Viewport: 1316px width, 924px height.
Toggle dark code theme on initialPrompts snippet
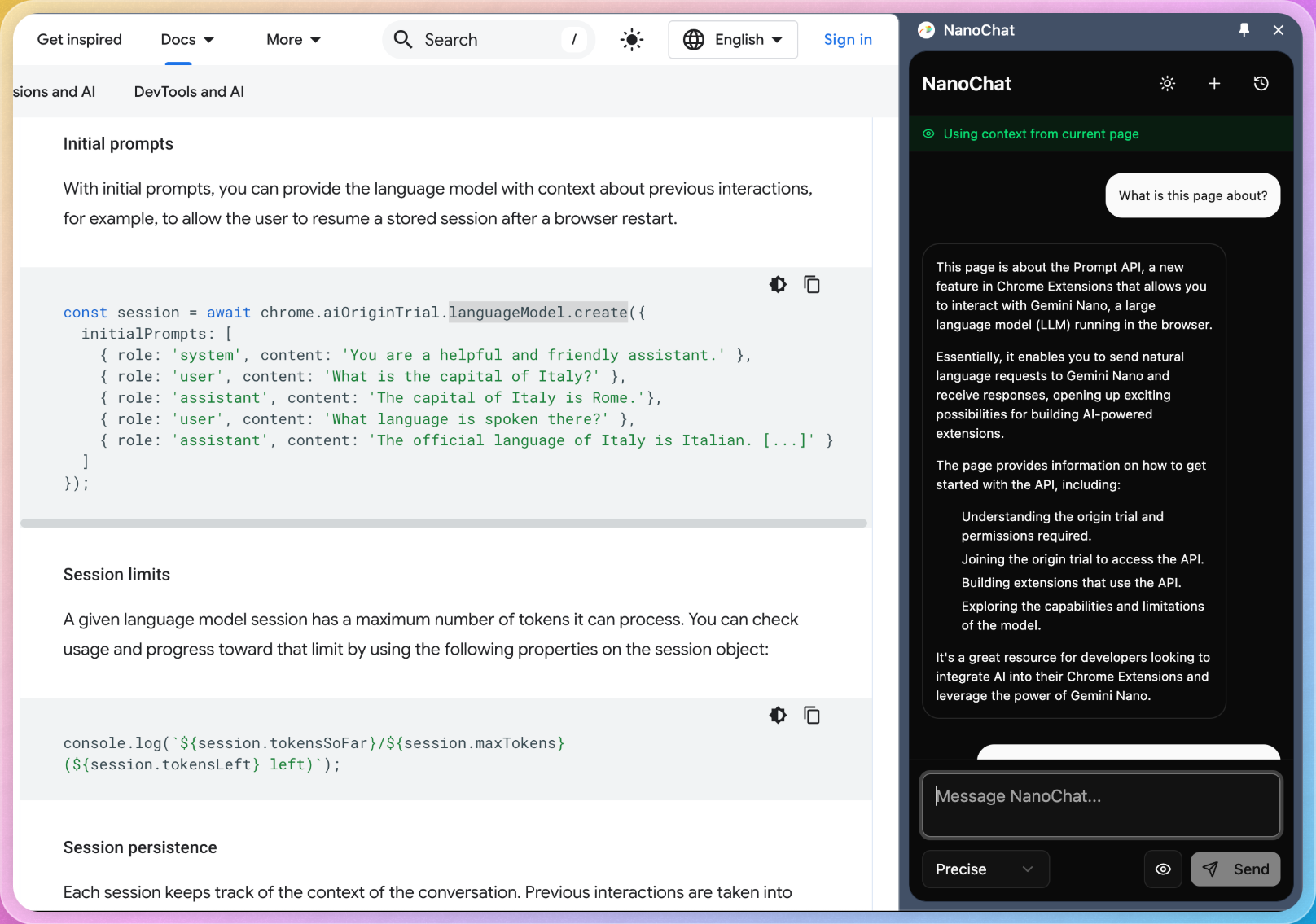(778, 284)
